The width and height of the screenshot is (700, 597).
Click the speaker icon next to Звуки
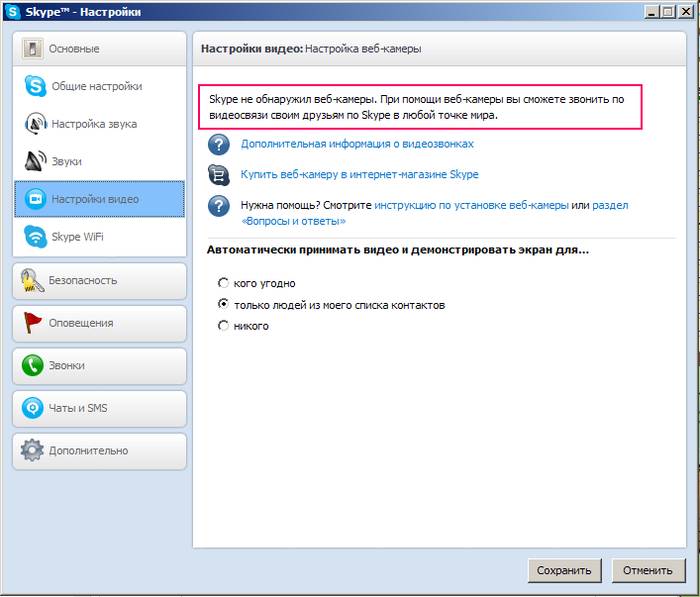[36, 161]
